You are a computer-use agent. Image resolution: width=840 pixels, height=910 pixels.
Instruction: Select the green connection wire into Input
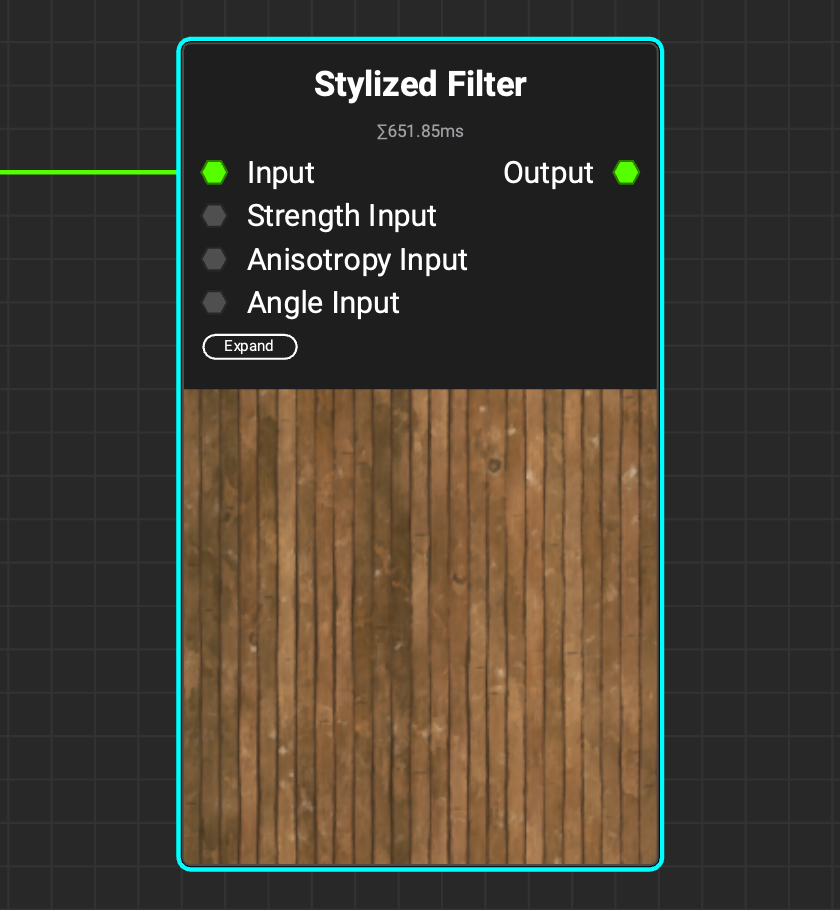click(88, 172)
